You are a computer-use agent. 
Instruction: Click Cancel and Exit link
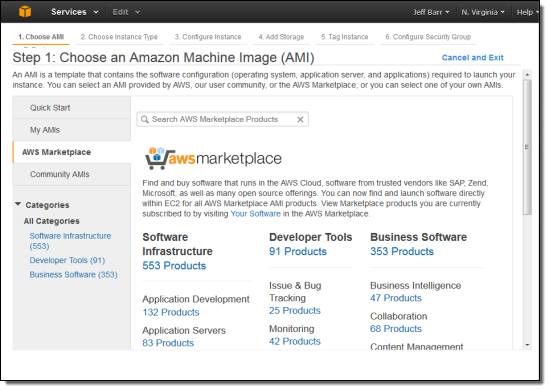[472, 58]
